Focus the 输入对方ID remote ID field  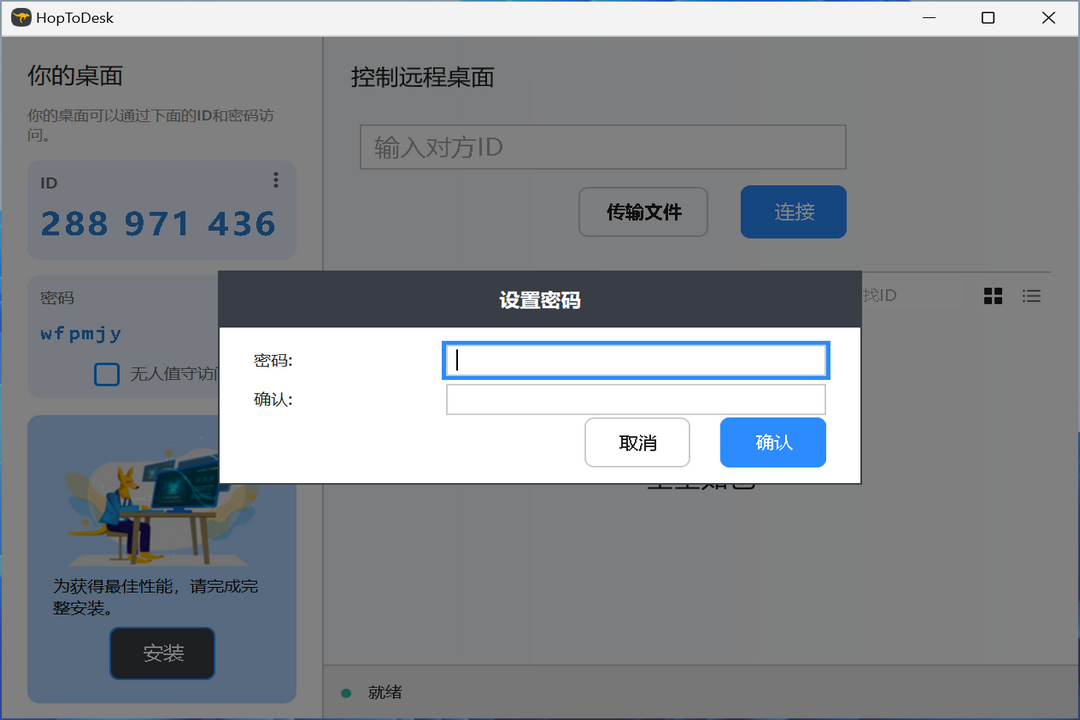[x=602, y=146]
